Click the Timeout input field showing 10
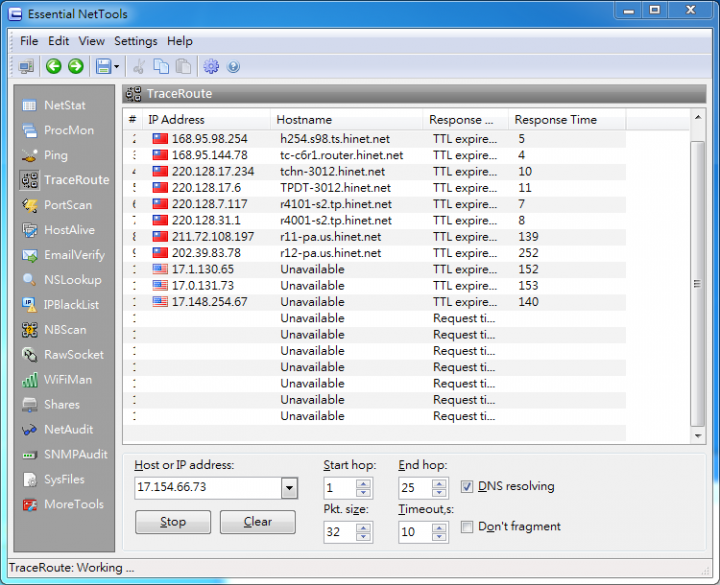This screenshot has height=585, width=720. tap(415, 532)
